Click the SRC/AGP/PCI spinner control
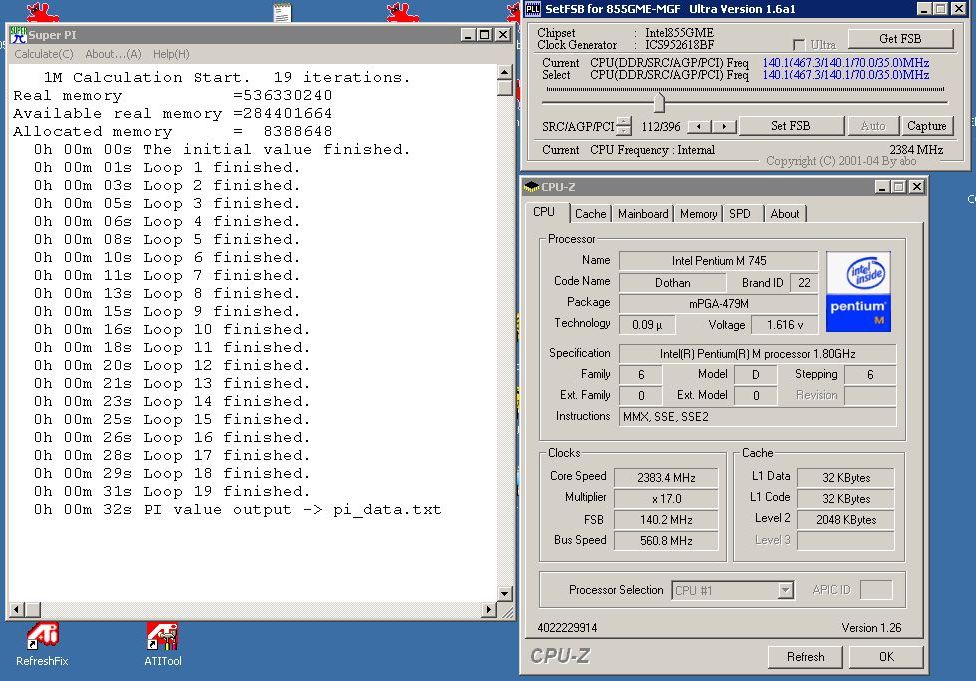Image resolution: width=976 pixels, height=681 pixels. 624,126
